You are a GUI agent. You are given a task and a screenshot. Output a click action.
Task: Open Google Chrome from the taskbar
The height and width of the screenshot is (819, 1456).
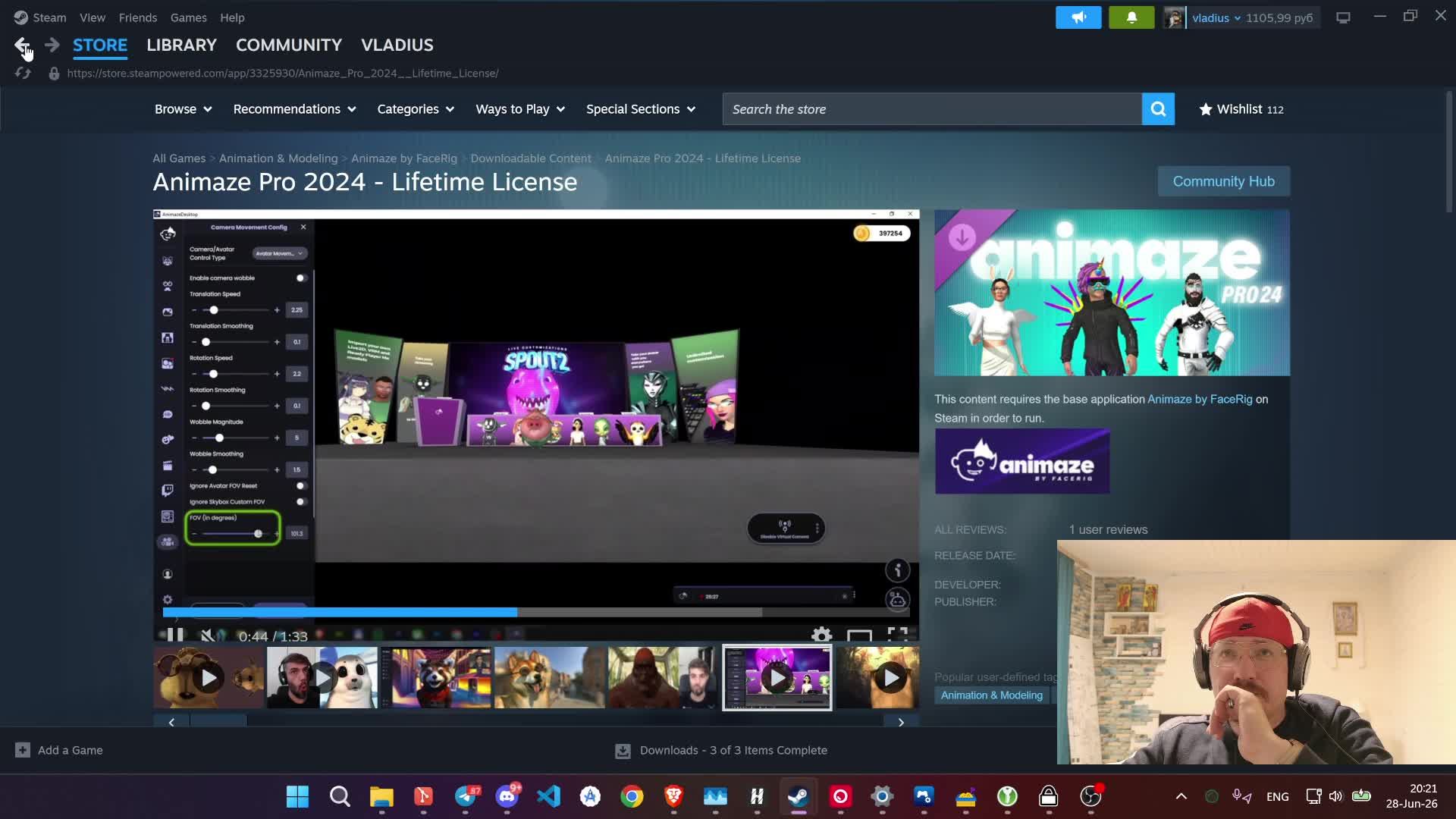[632, 796]
